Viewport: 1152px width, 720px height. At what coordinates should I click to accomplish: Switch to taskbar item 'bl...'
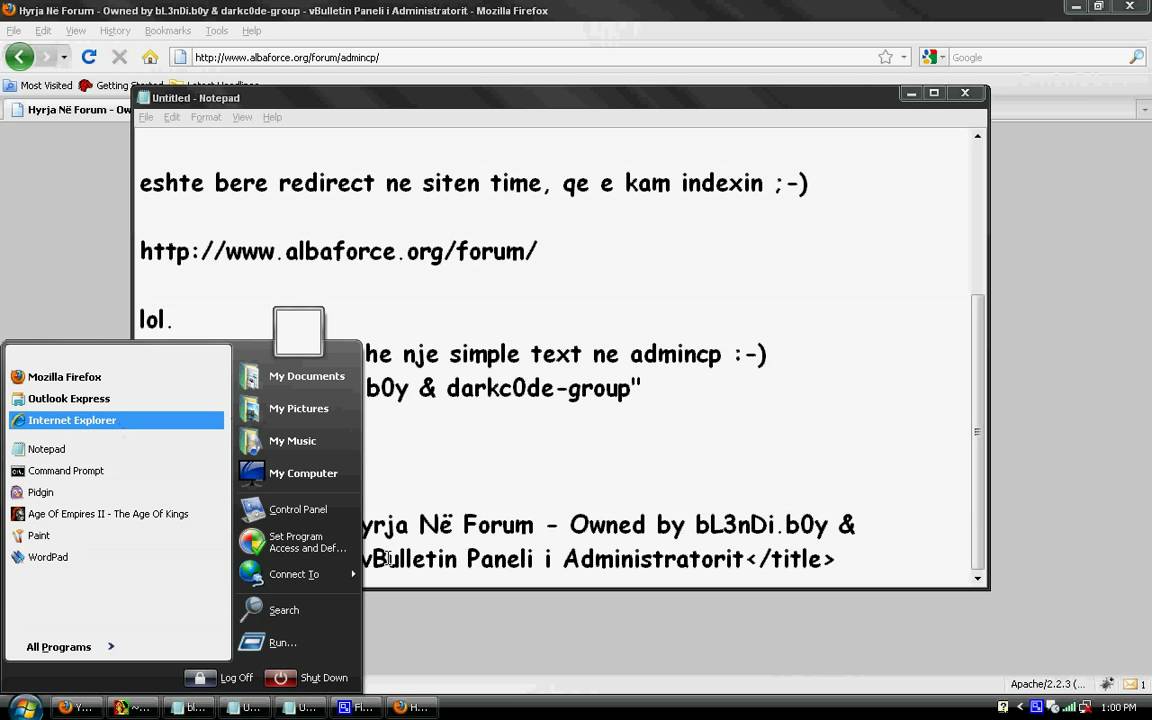pos(188,707)
